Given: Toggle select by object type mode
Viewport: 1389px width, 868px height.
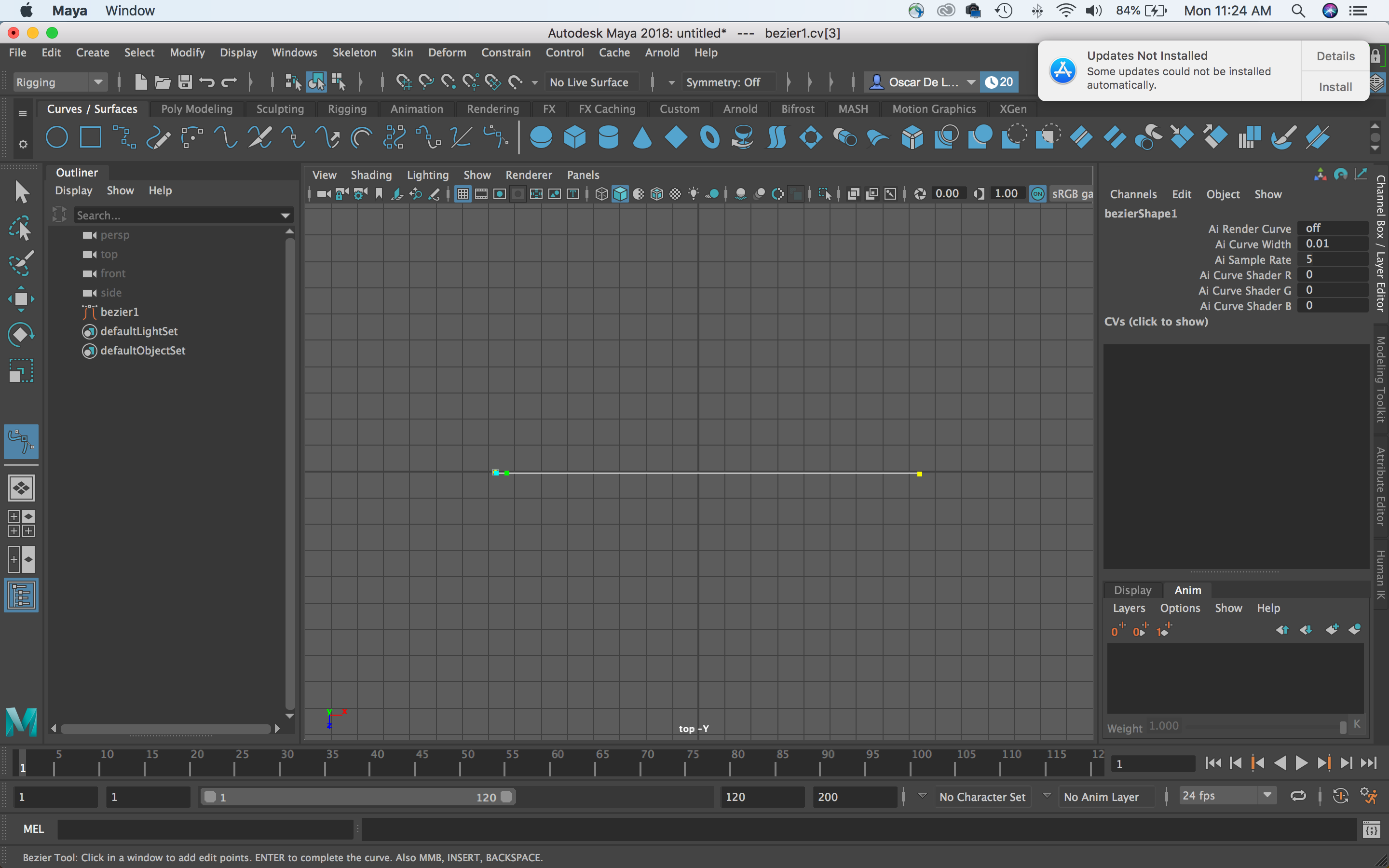Looking at the screenshot, I should [x=316, y=82].
